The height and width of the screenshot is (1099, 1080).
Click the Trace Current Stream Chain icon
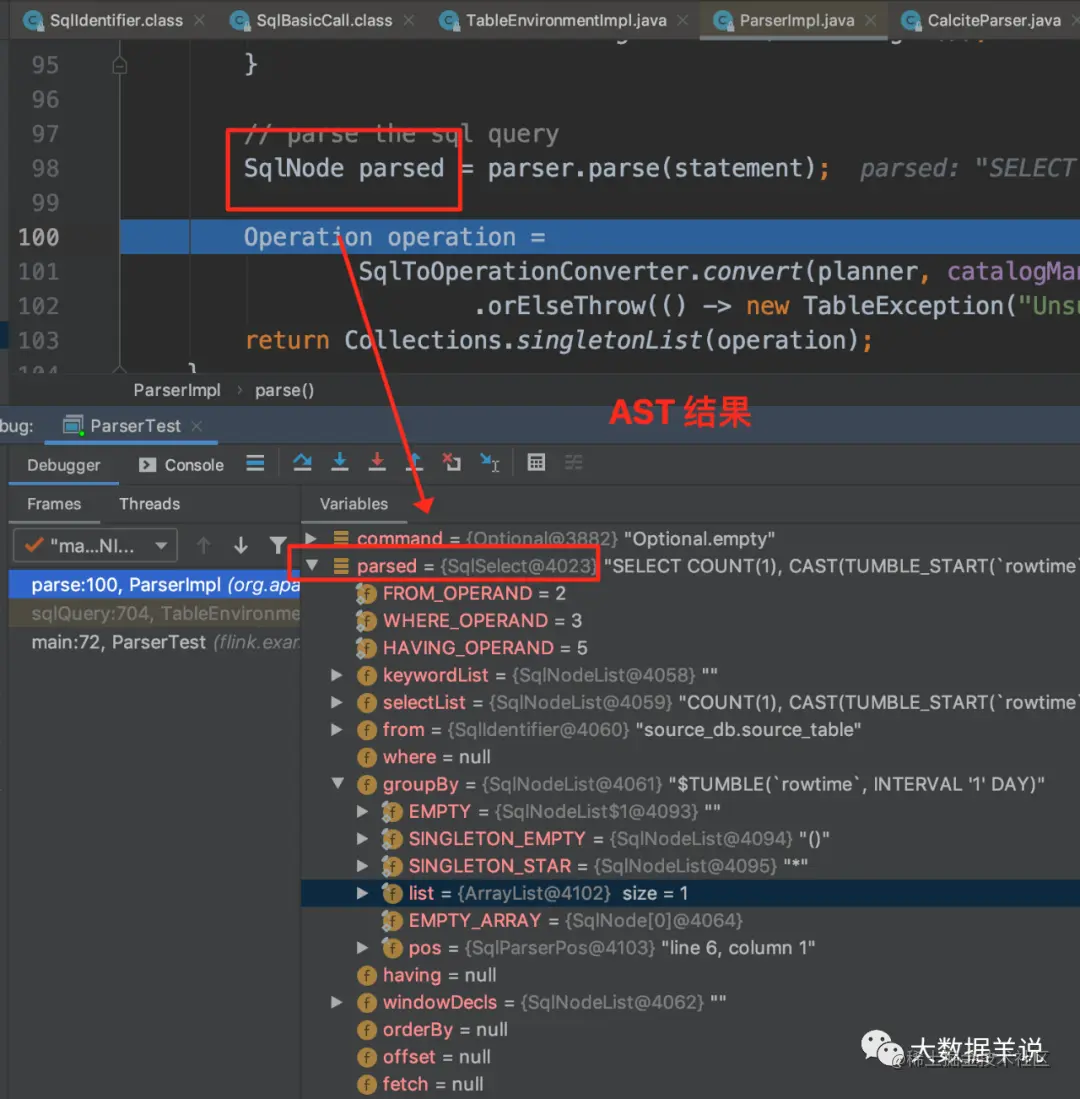click(574, 463)
